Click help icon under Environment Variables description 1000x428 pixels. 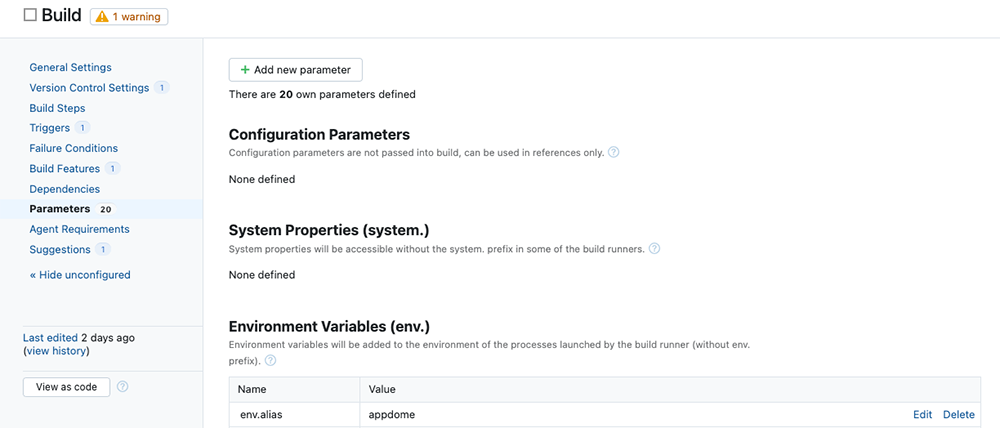270,360
